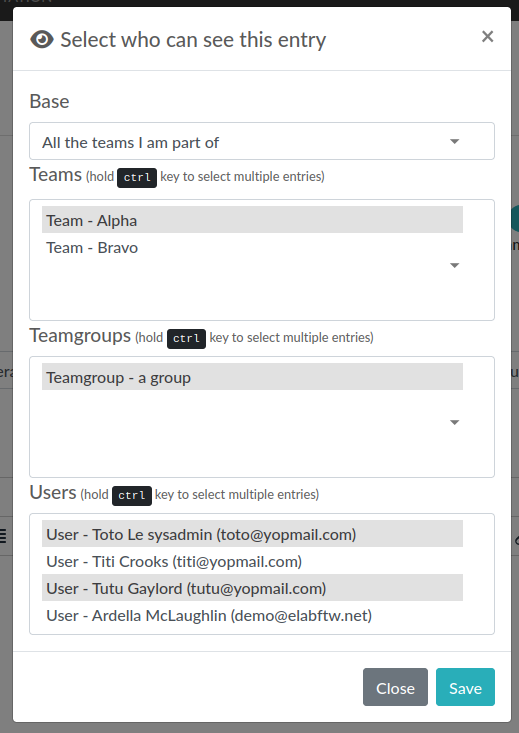
Task: Open the Base visibility dropdown
Action: click(261, 141)
